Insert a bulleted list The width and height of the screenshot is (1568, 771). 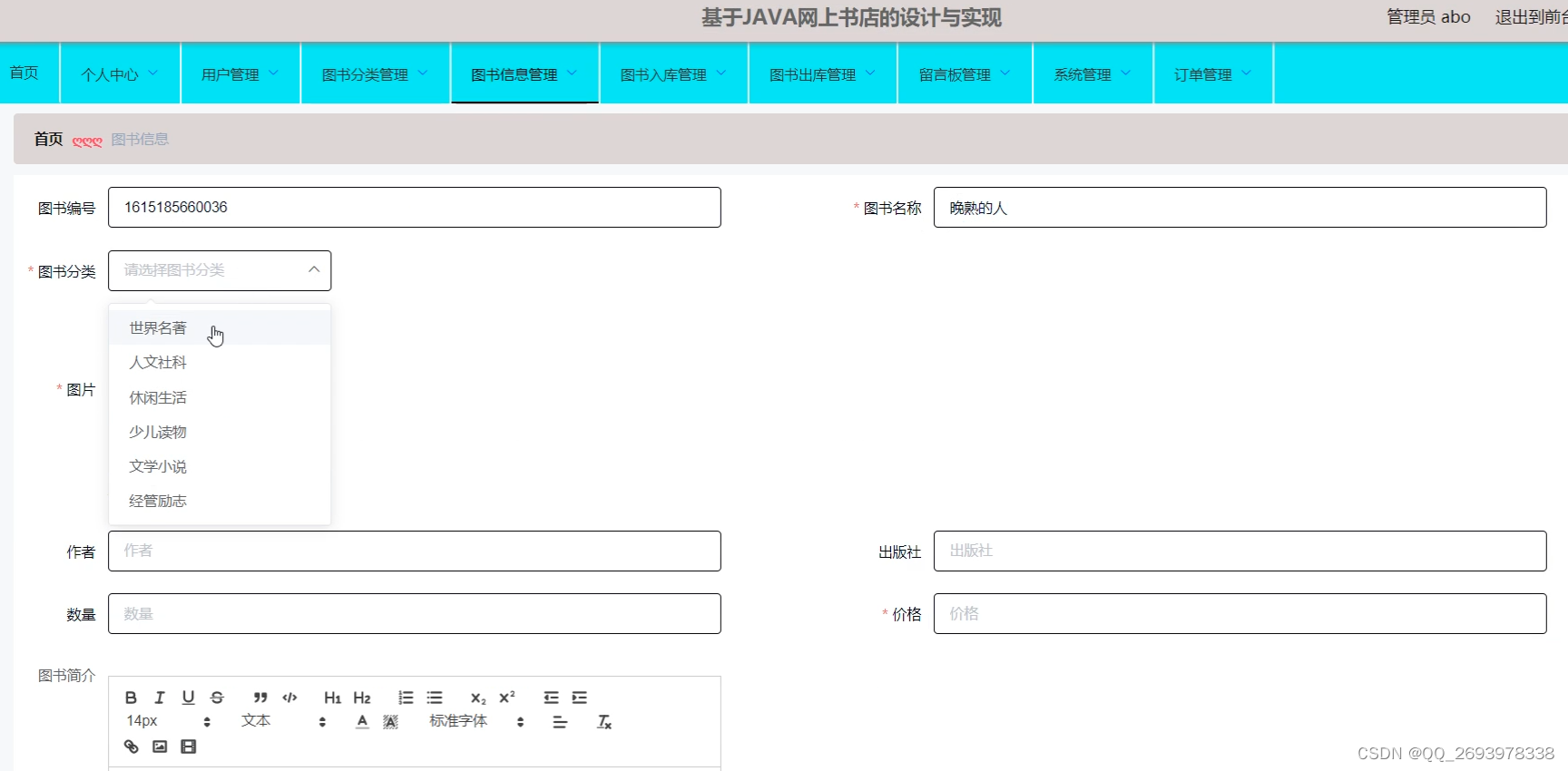(435, 698)
